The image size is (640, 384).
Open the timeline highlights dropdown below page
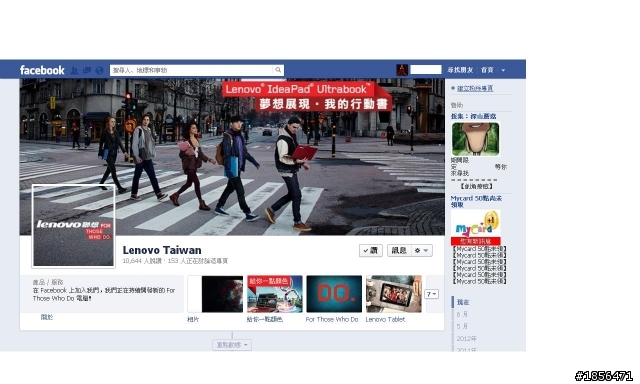point(232,345)
